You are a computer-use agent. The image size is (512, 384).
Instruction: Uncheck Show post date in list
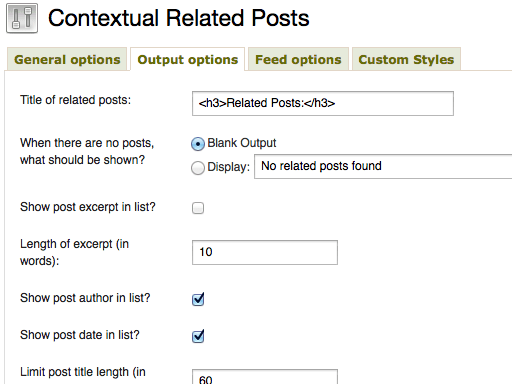tap(198, 336)
